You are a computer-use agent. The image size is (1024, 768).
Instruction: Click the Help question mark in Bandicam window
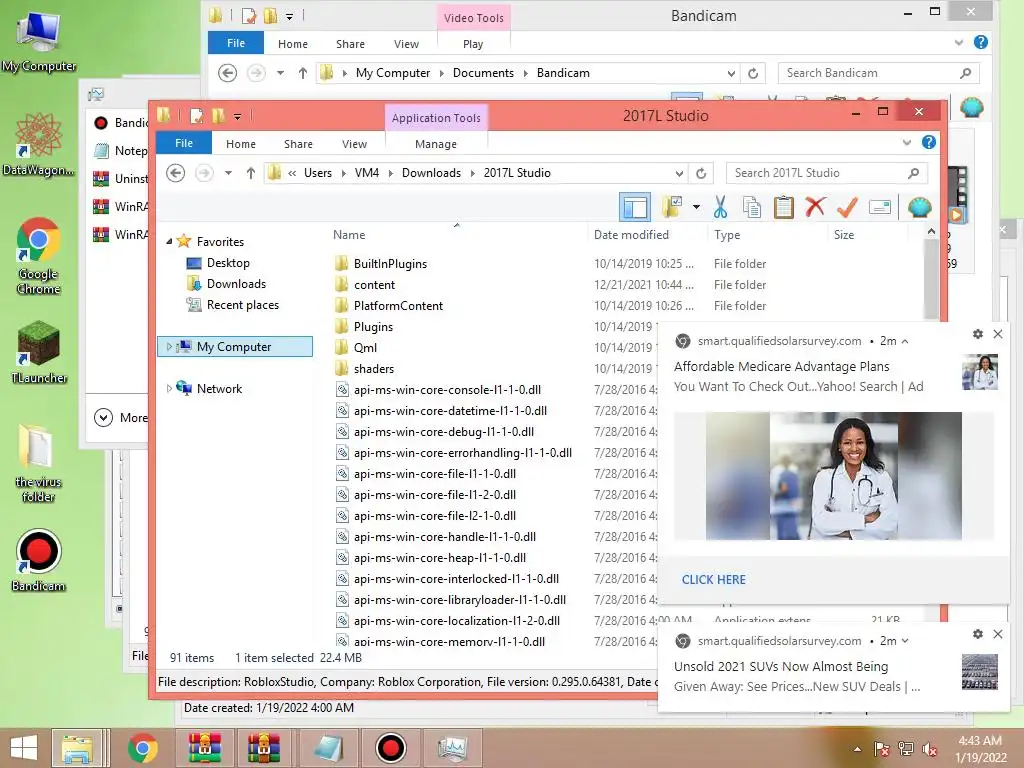pyautogui.click(x=980, y=42)
